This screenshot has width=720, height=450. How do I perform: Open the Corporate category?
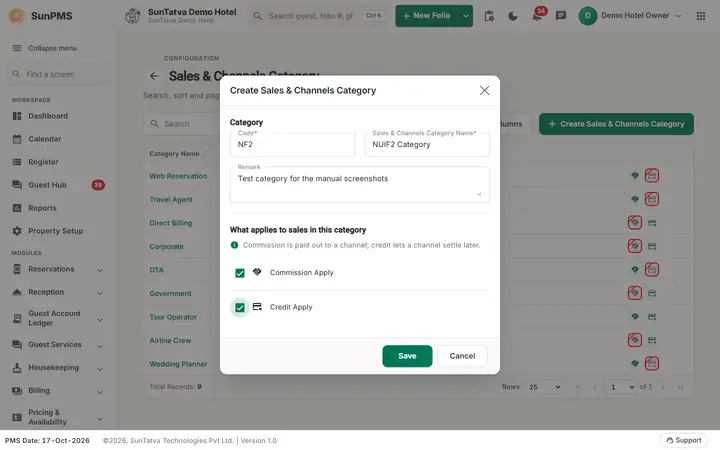pyautogui.click(x=166, y=246)
